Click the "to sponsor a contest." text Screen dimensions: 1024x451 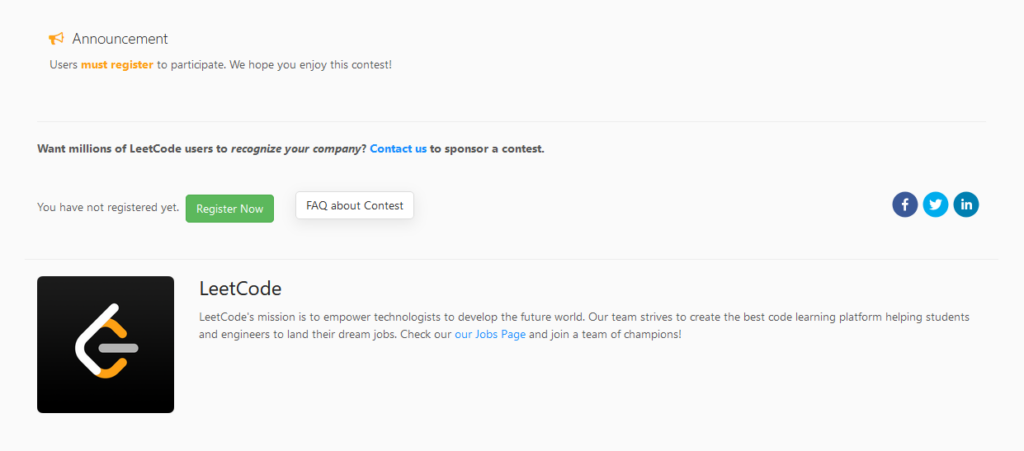(487, 149)
